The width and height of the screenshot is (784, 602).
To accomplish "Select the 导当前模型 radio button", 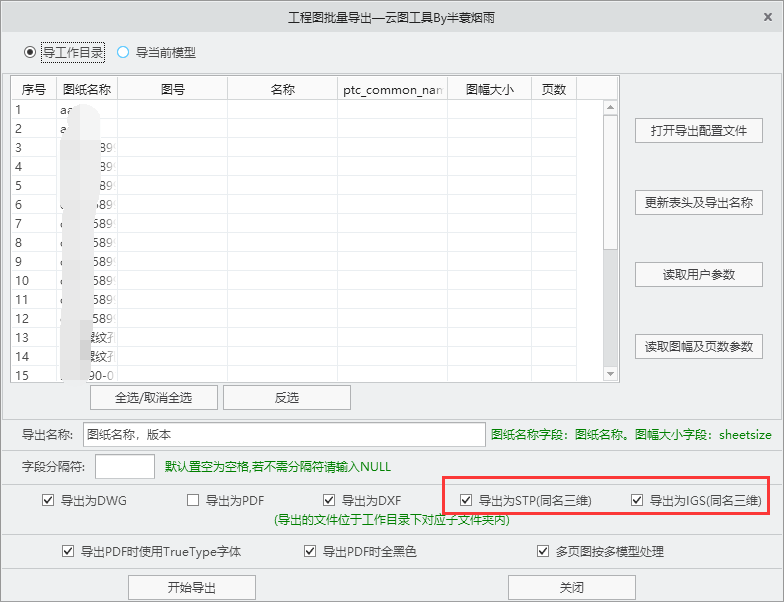I will [x=123, y=52].
